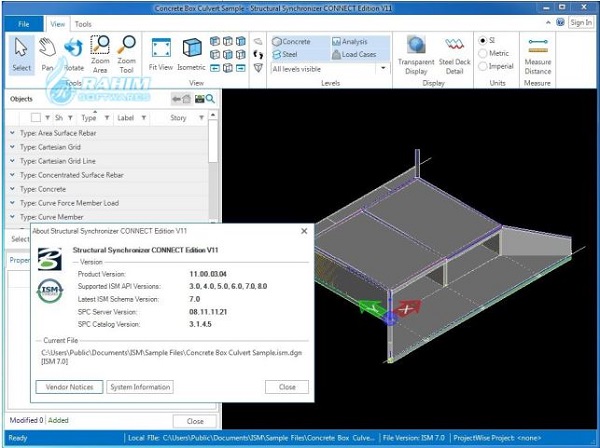Click the Vendor Notices button
Screen dimensions: 600x448
point(69,387)
